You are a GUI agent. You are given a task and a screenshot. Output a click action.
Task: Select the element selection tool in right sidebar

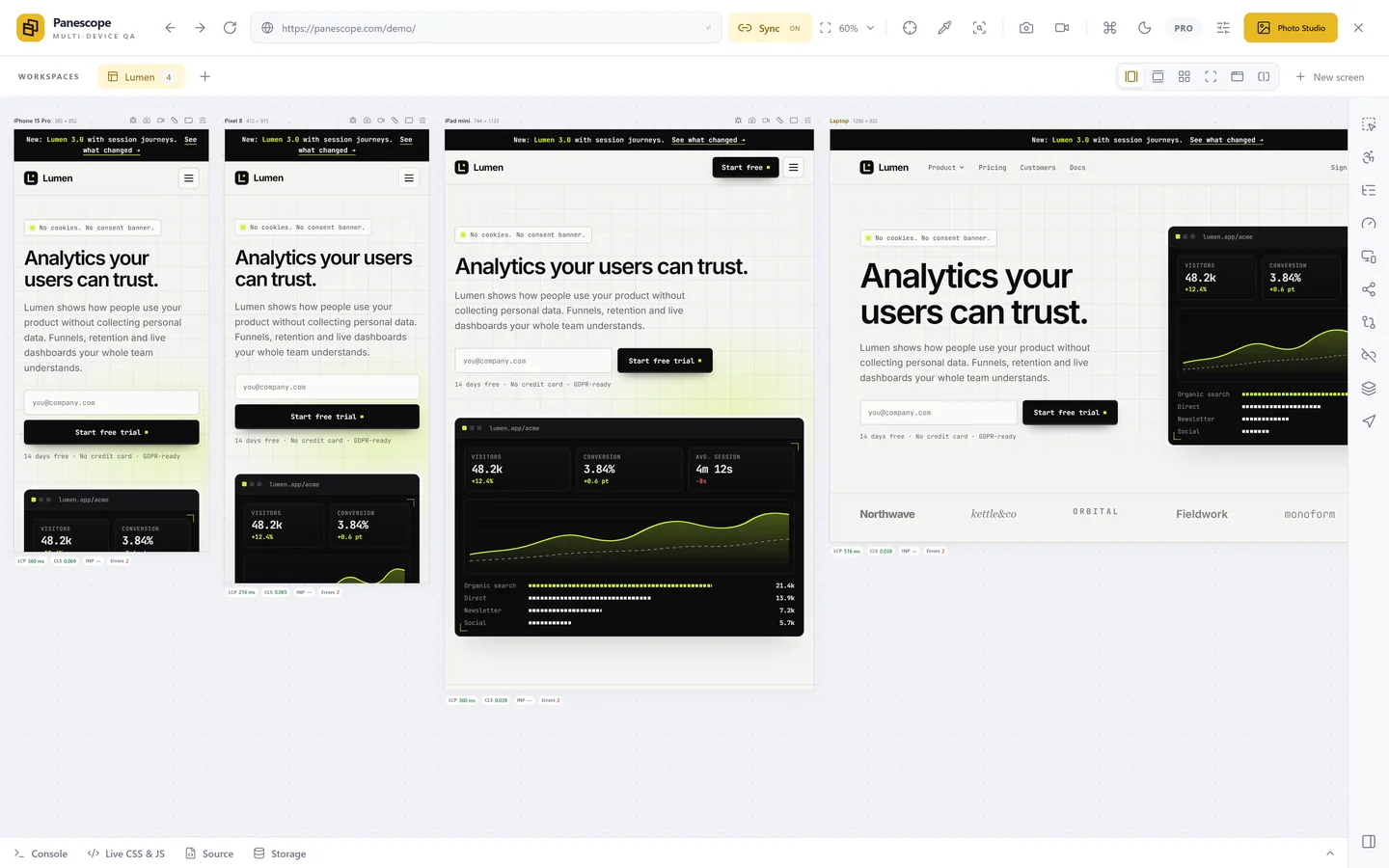1369,124
